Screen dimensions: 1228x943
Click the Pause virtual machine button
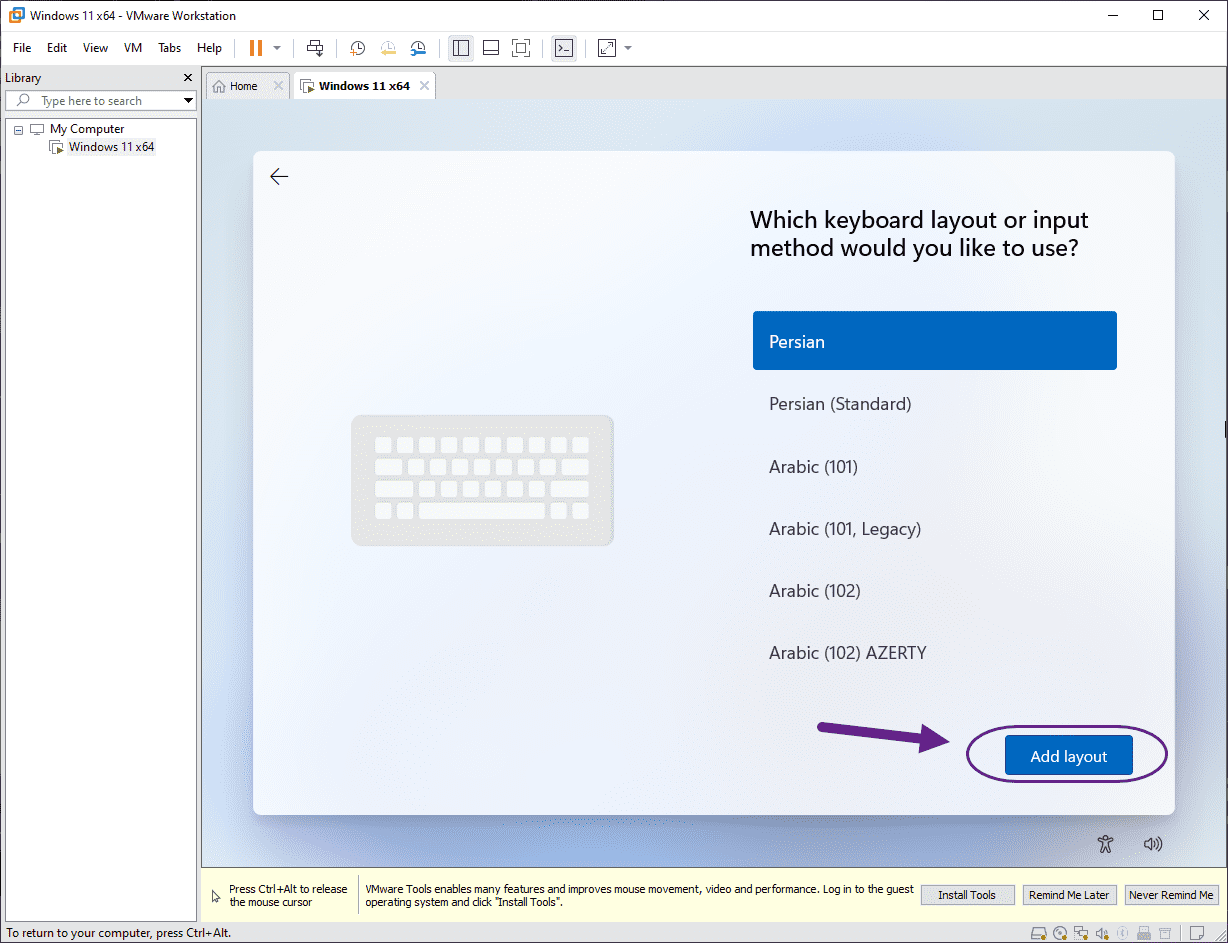[x=256, y=48]
